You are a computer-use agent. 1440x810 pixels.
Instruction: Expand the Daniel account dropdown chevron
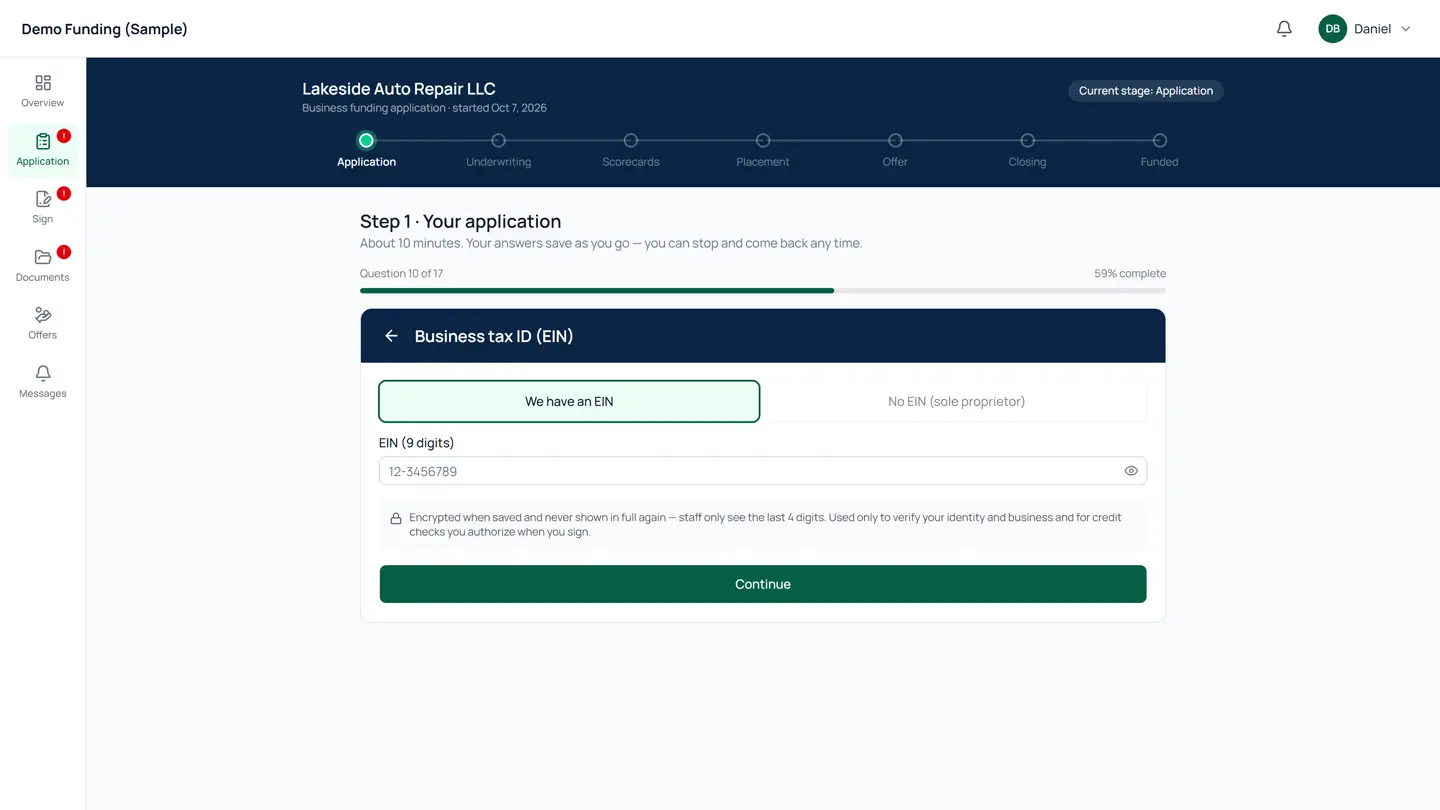click(1405, 29)
